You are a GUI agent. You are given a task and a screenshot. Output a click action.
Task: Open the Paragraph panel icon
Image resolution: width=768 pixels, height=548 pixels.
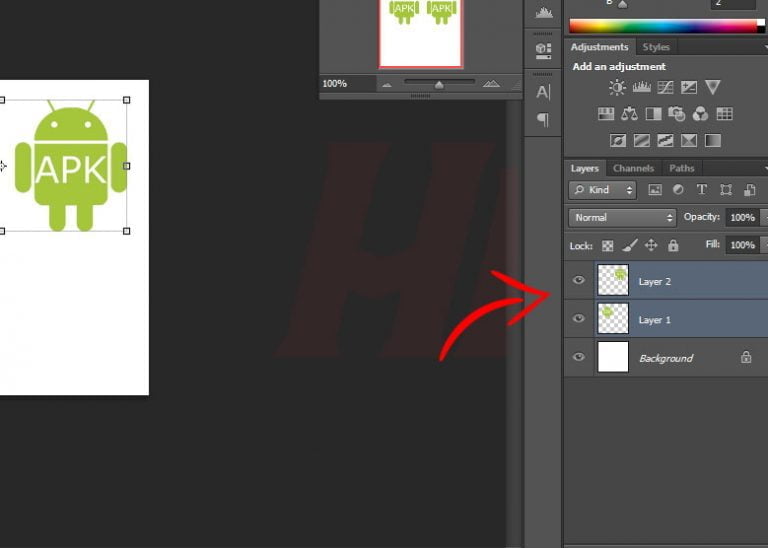click(x=543, y=119)
